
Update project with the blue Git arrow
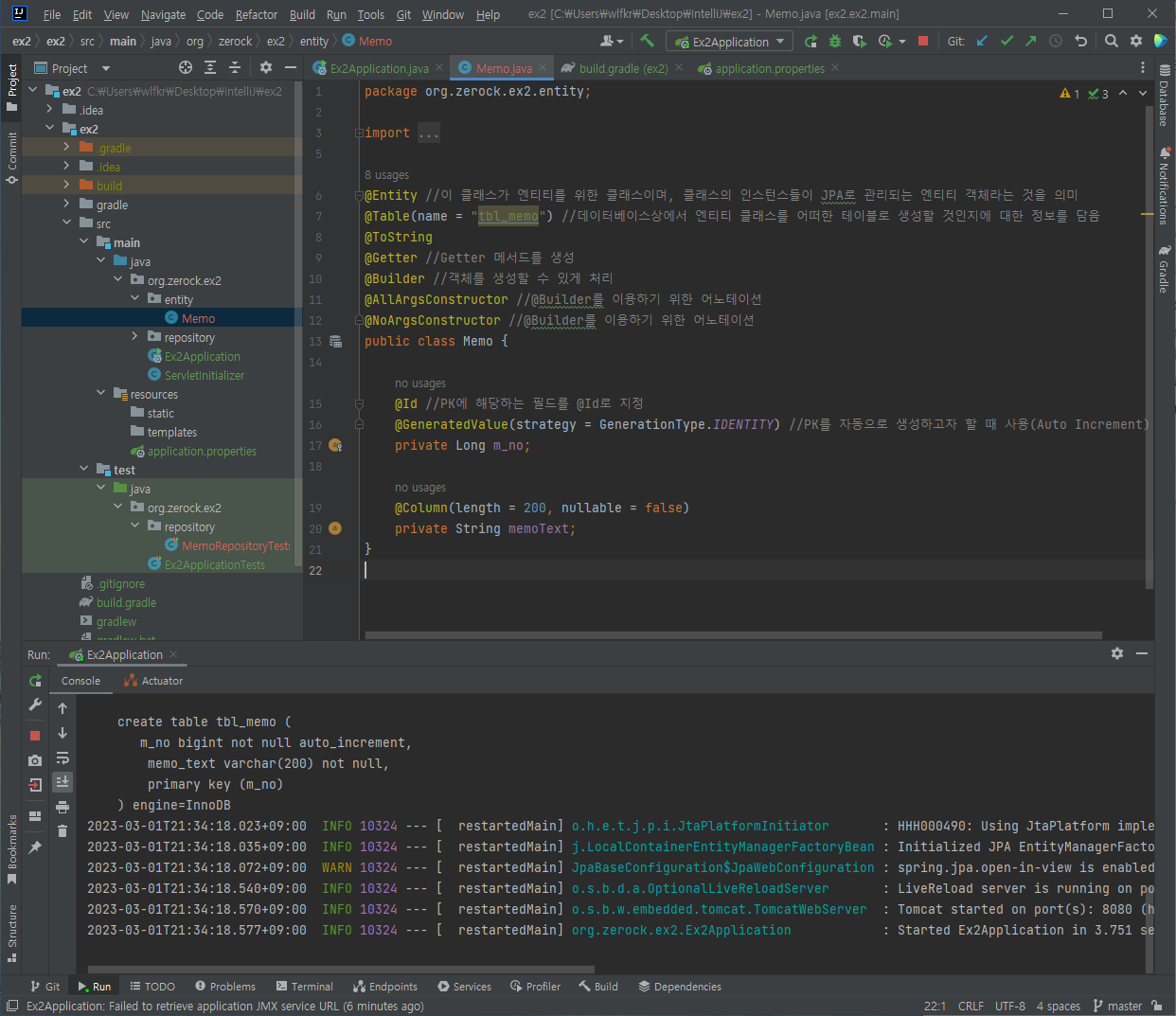coord(982,41)
